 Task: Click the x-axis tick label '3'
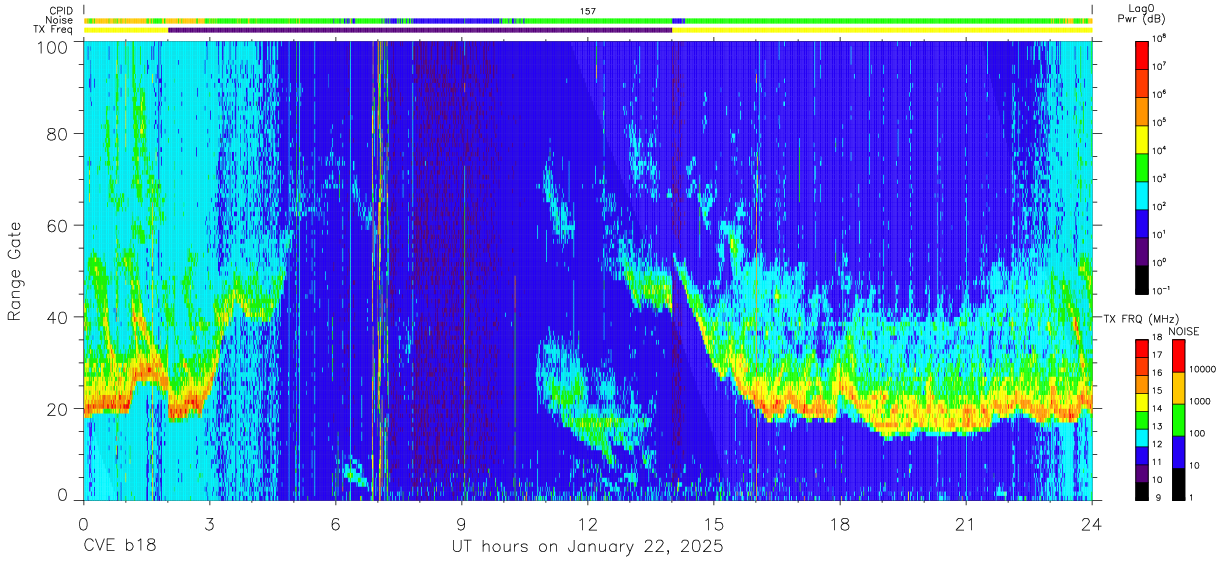click(210, 524)
